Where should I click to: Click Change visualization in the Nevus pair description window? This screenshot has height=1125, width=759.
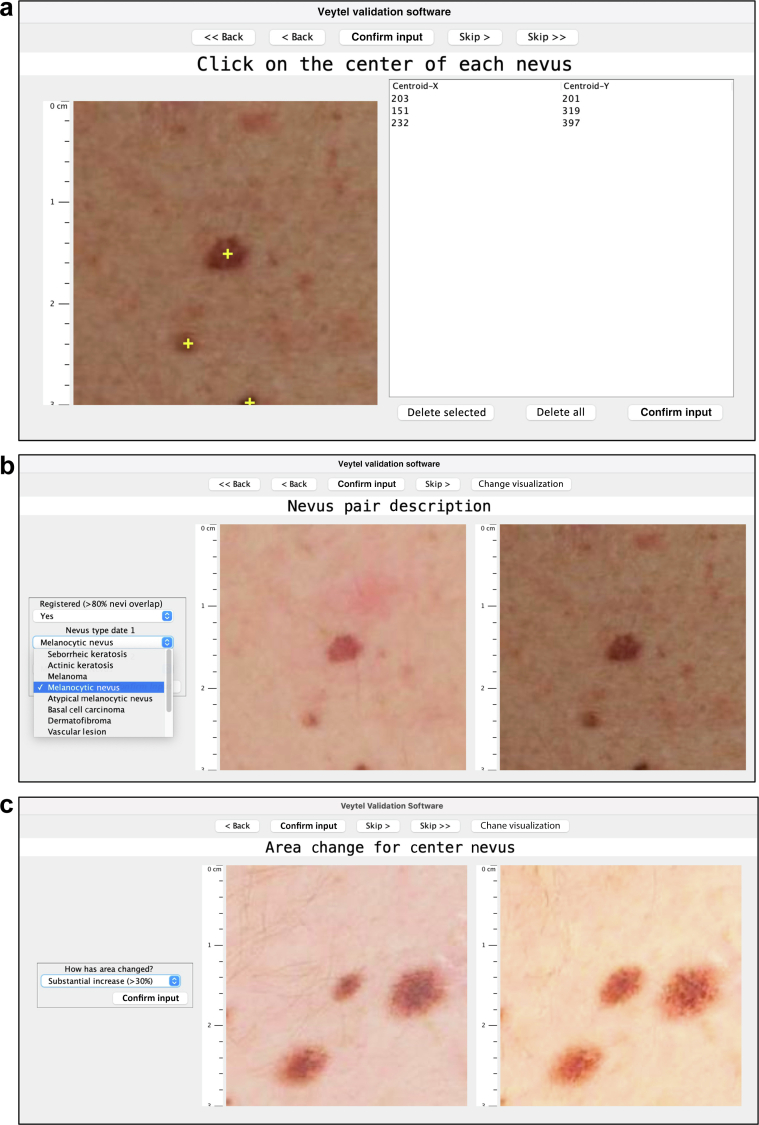[520, 484]
